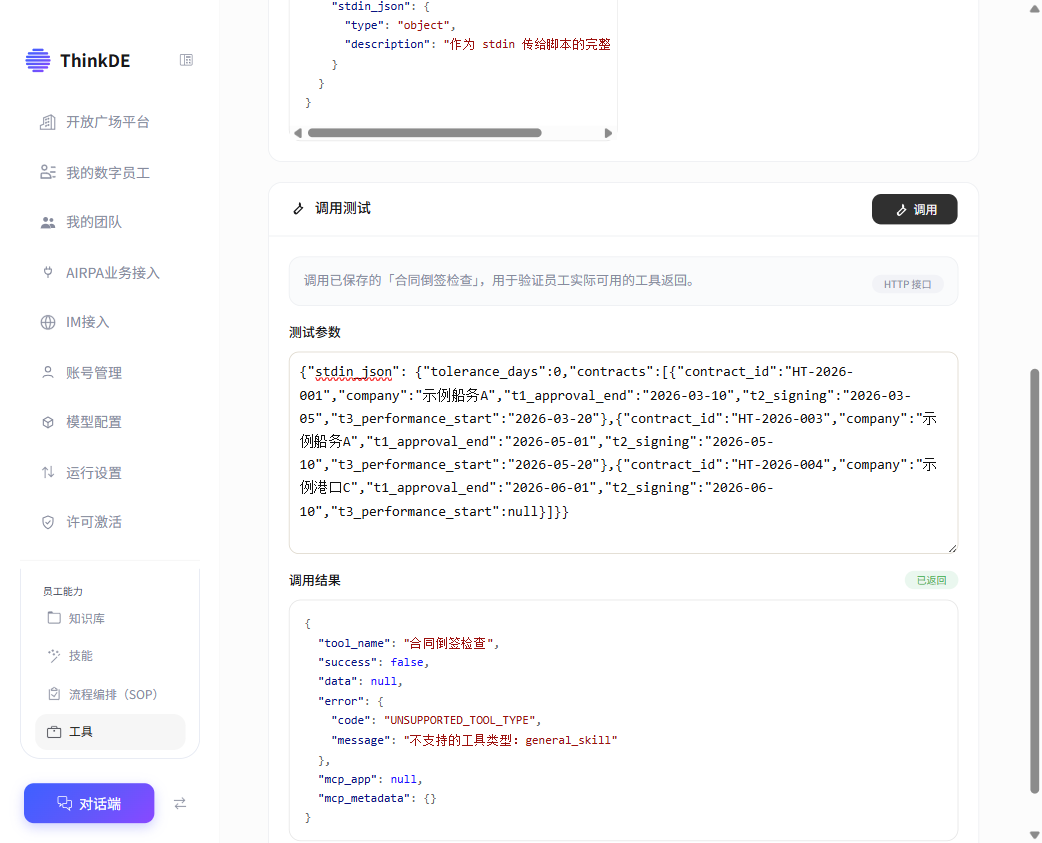1042x843 pixels.
Task: Click the "success": false line
Action: pyautogui.click(x=373, y=662)
